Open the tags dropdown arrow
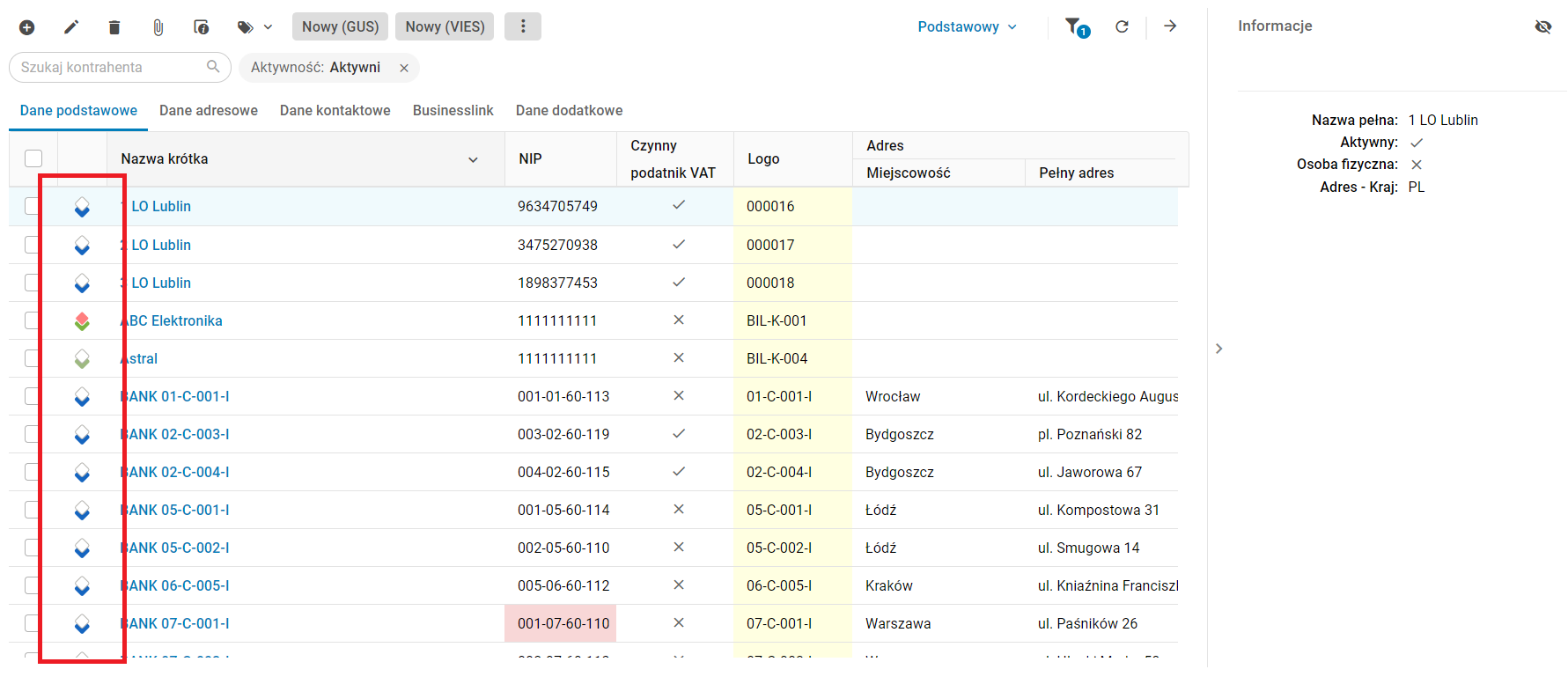The image size is (1568, 684). (268, 27)
